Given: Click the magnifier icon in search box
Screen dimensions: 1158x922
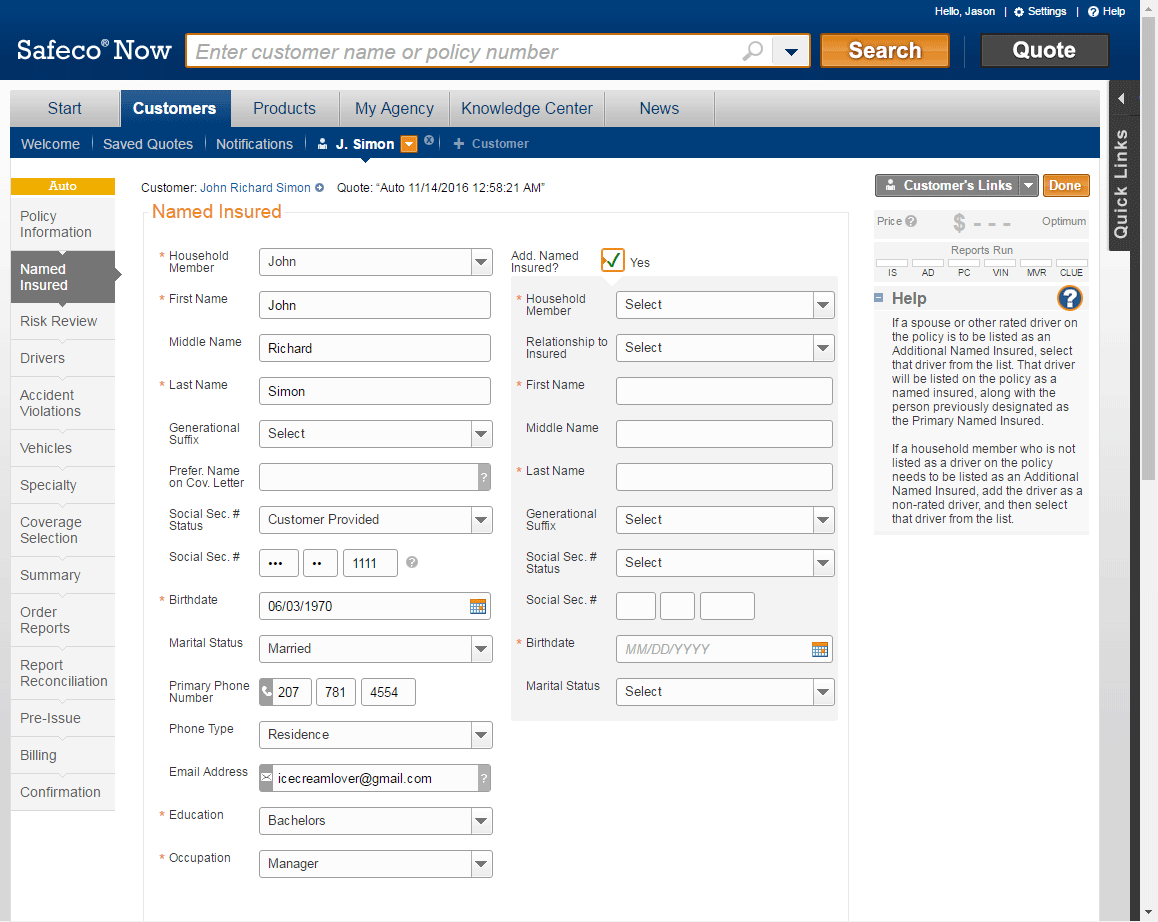Looking at the screenshot, I should click(753, 51).
